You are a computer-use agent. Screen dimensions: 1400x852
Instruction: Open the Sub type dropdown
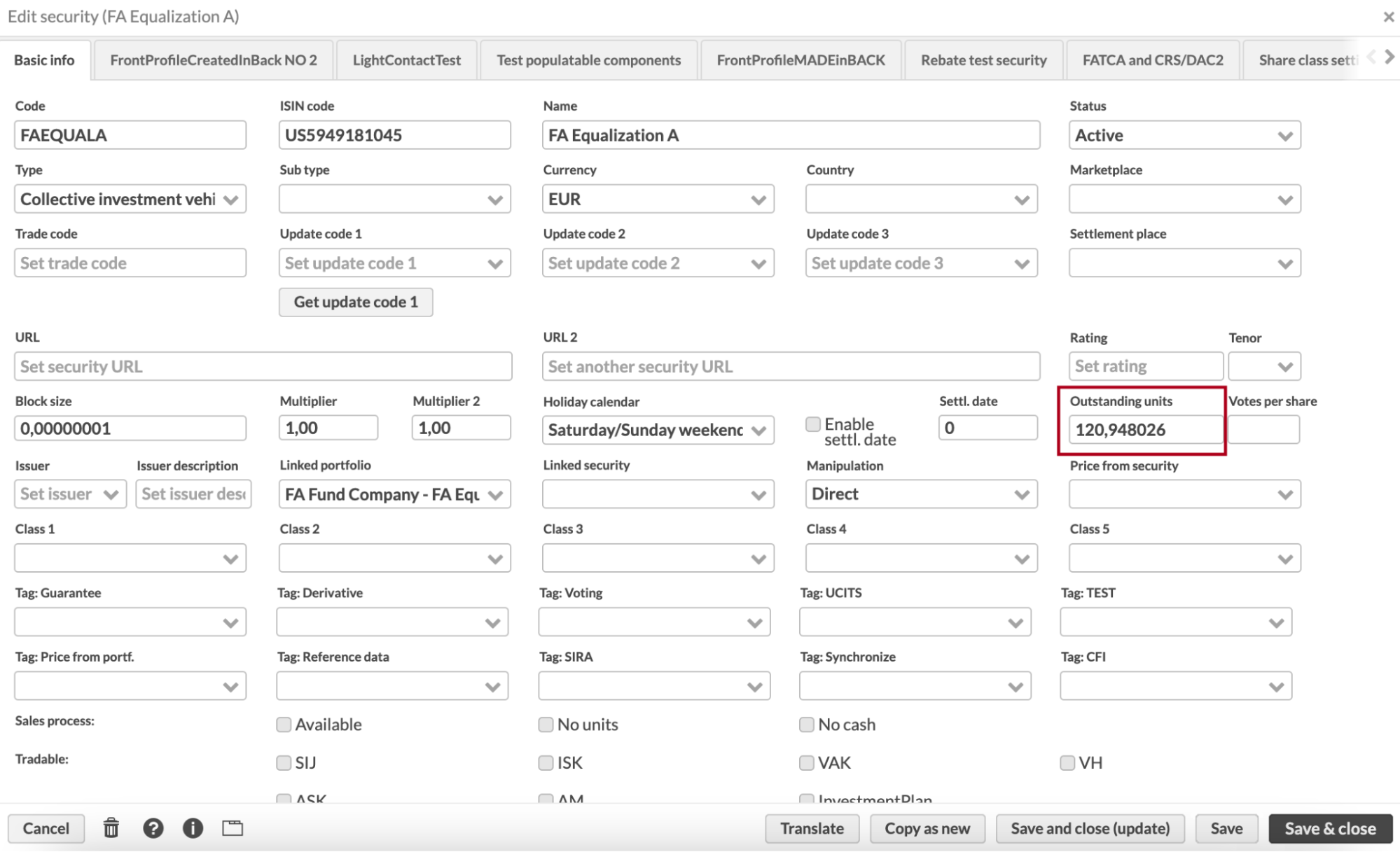394,199
